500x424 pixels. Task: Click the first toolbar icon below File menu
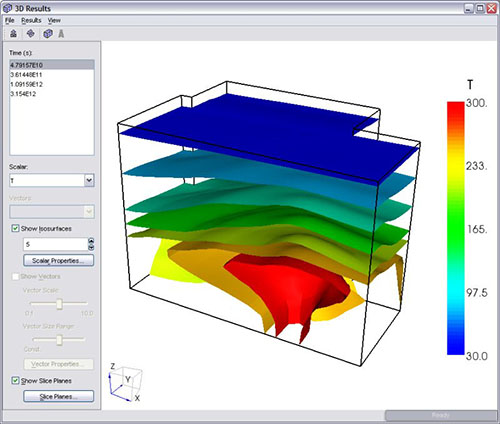click(13, 33)
